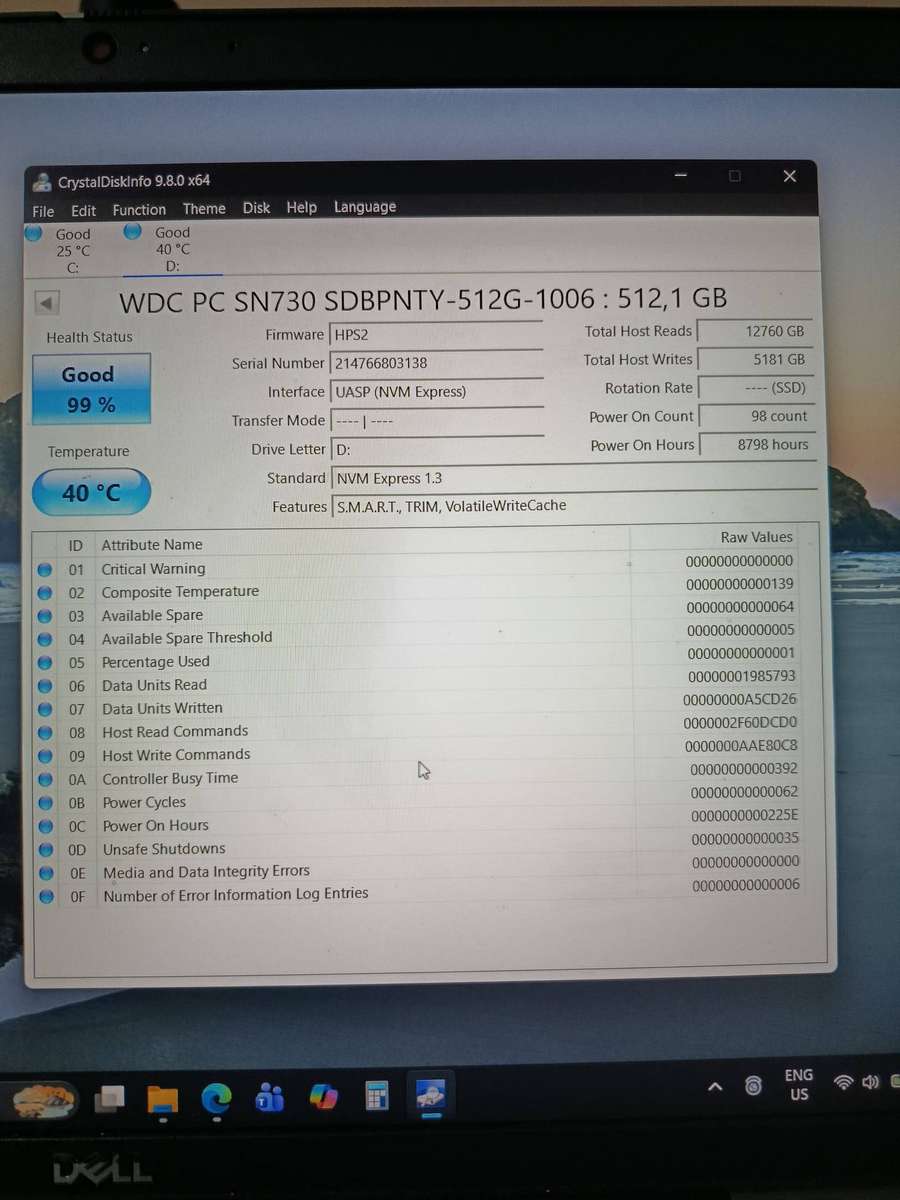
Task: Click the status icon for row 0C Power On Hours
Action: (45, 827)
